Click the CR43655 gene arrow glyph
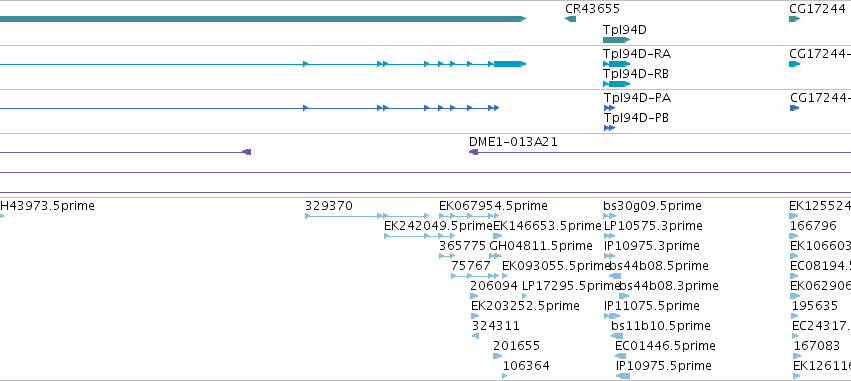Viewport: 851px width, 381px height. click(x=570, y=19)
